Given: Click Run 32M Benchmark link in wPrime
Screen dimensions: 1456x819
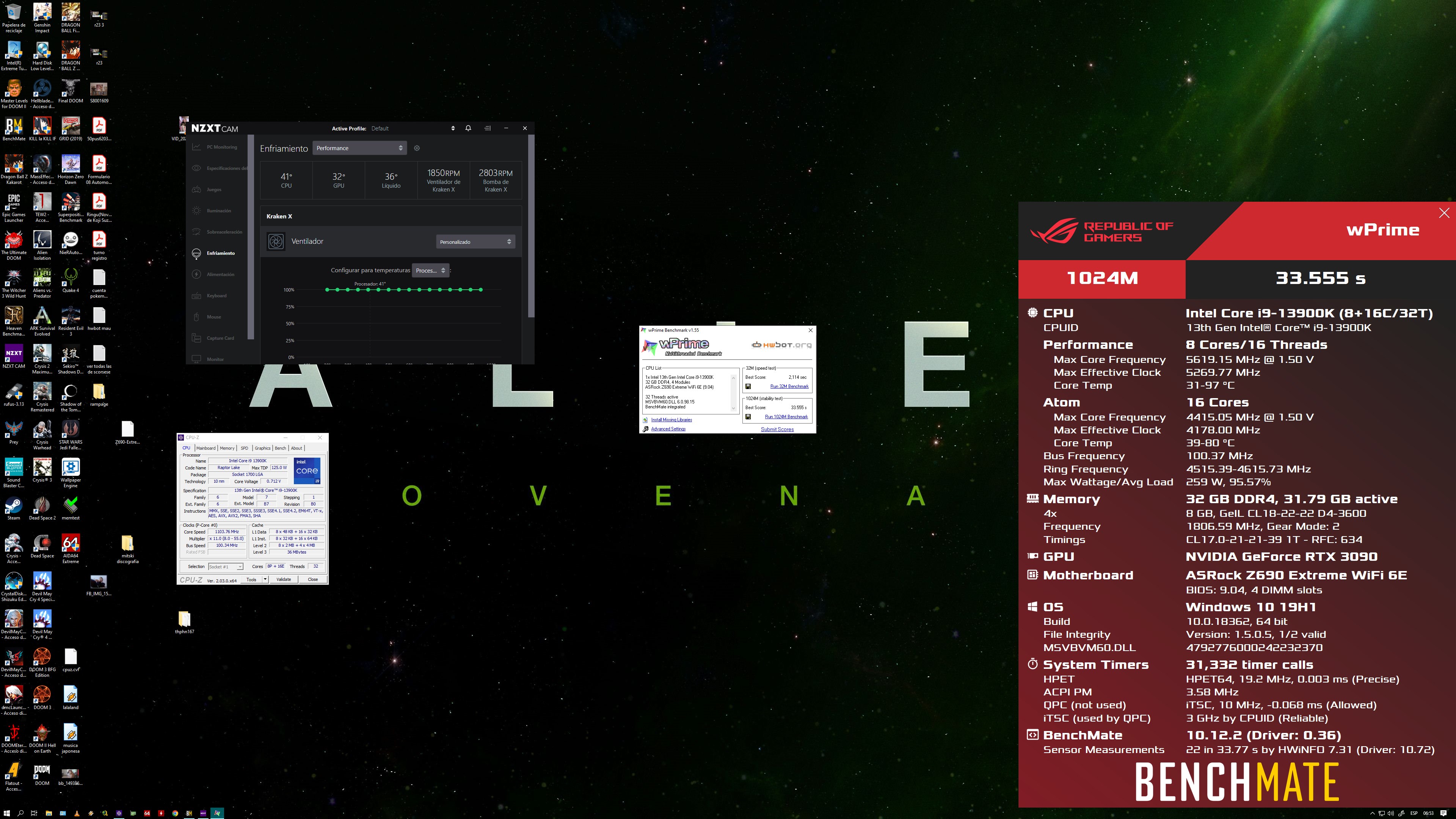Looking at the screenshot, I should (789, 387).
